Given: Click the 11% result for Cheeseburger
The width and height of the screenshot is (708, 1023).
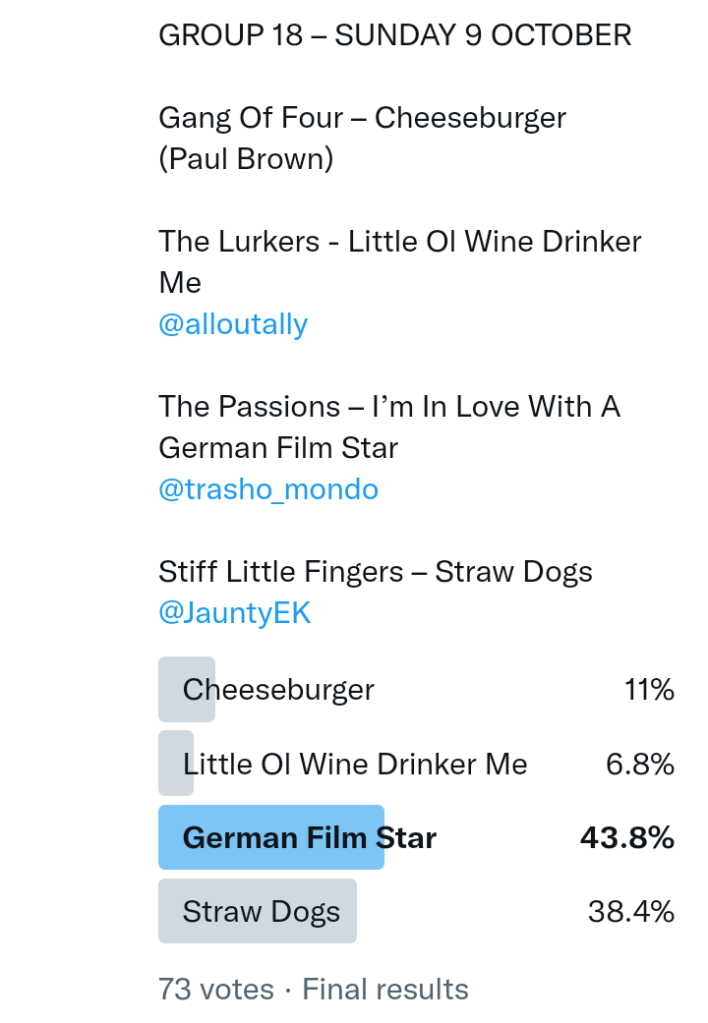Looking at the screenshot, I should [649, 690].
